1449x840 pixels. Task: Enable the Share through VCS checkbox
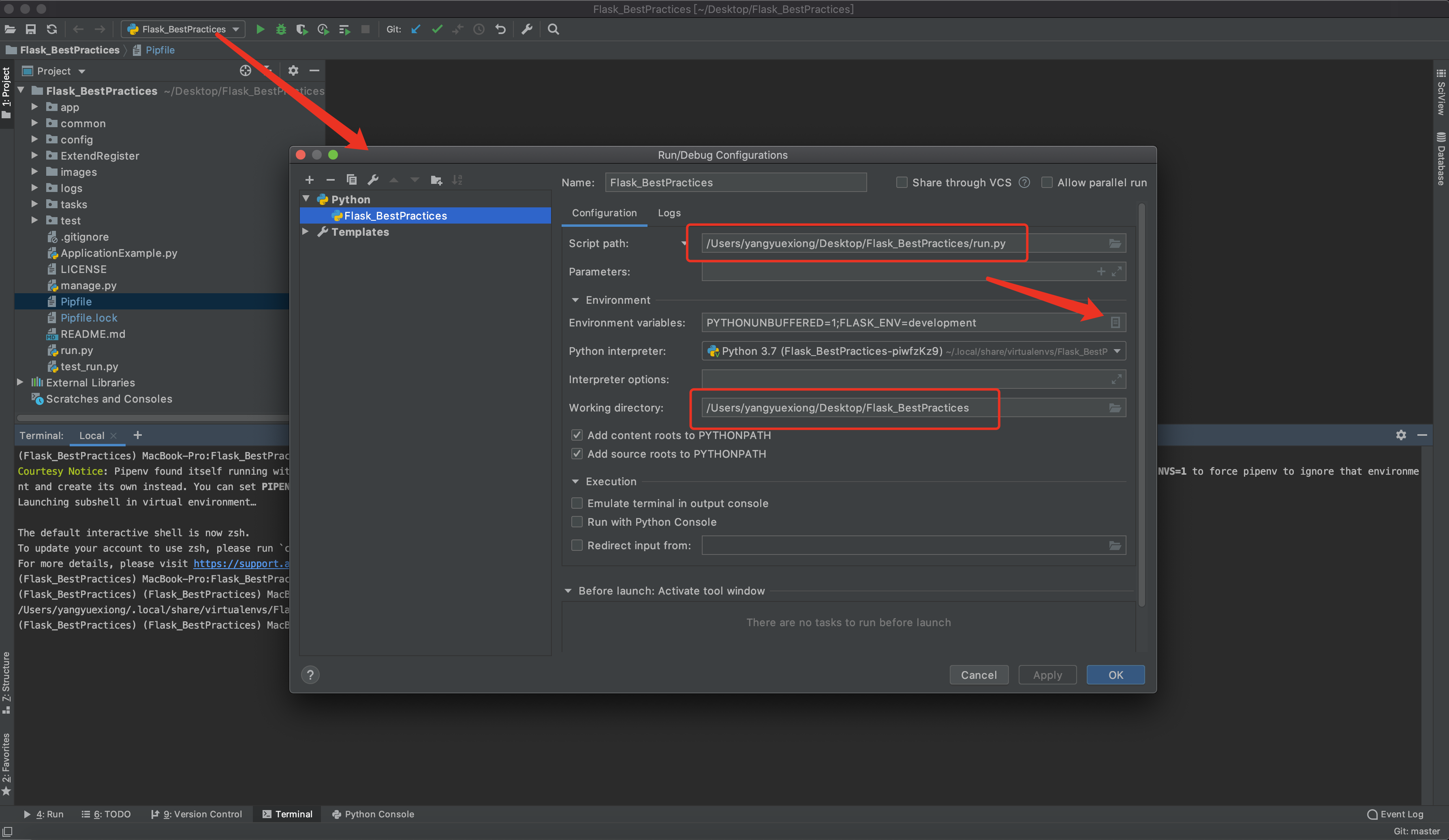(902, 182)
